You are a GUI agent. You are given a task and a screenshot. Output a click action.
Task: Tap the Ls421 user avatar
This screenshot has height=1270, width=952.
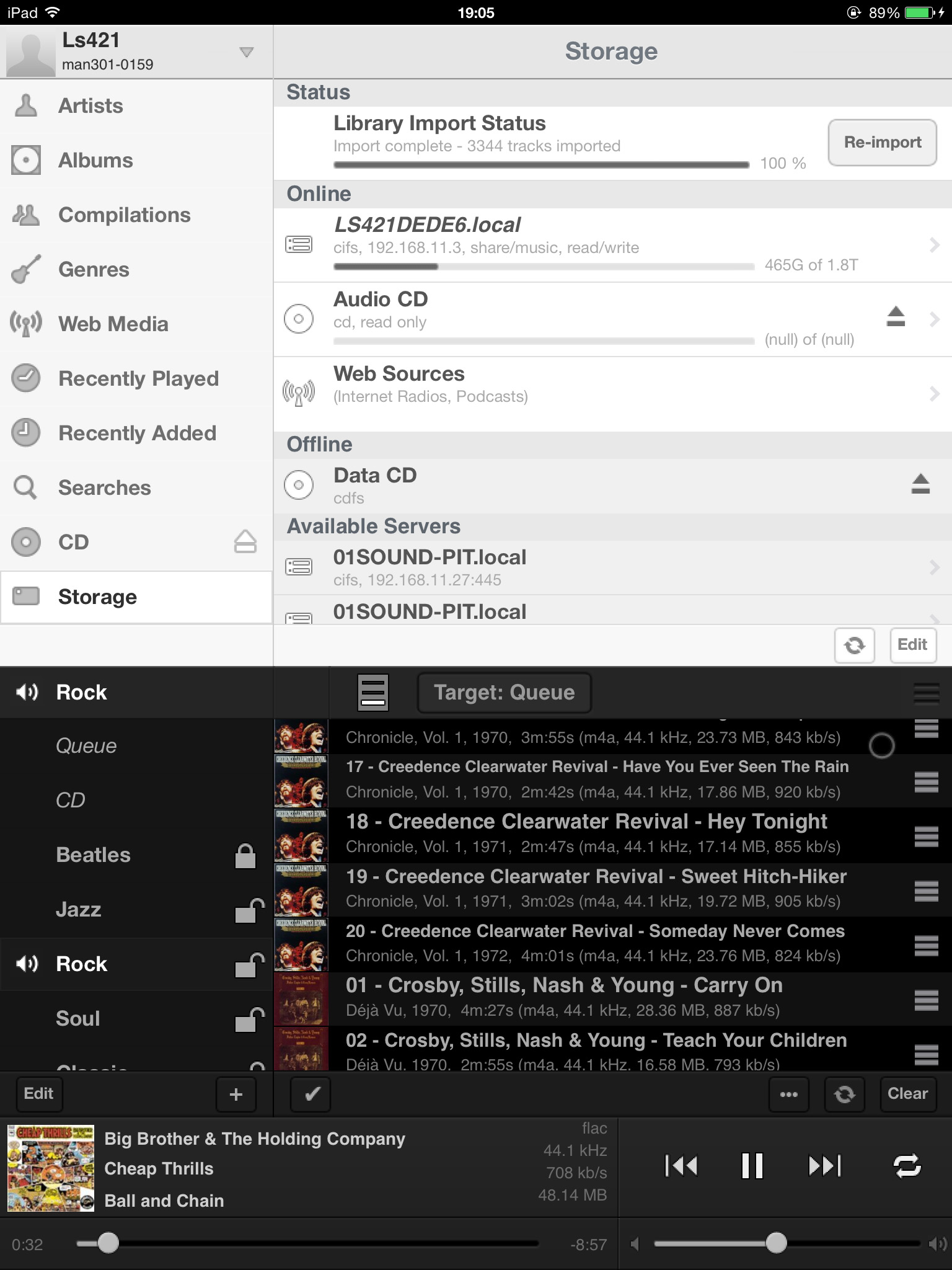(30, 55)
